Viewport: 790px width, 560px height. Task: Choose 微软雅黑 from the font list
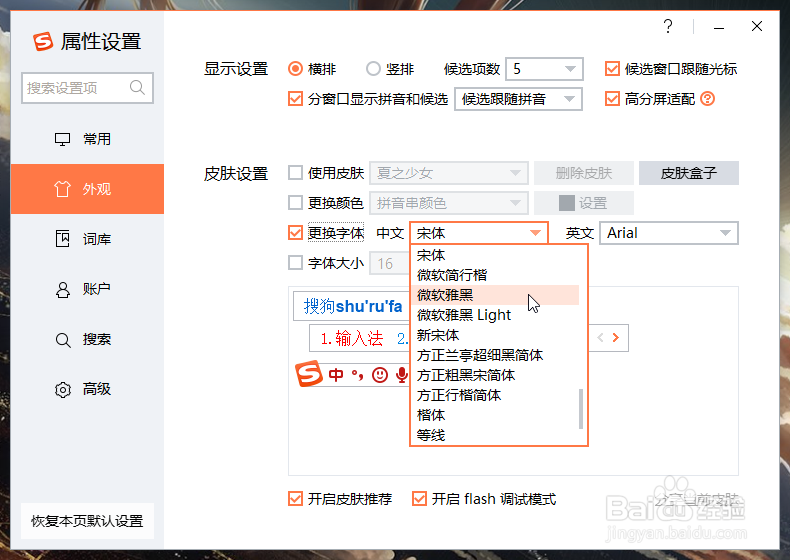(x=495, y=295)
